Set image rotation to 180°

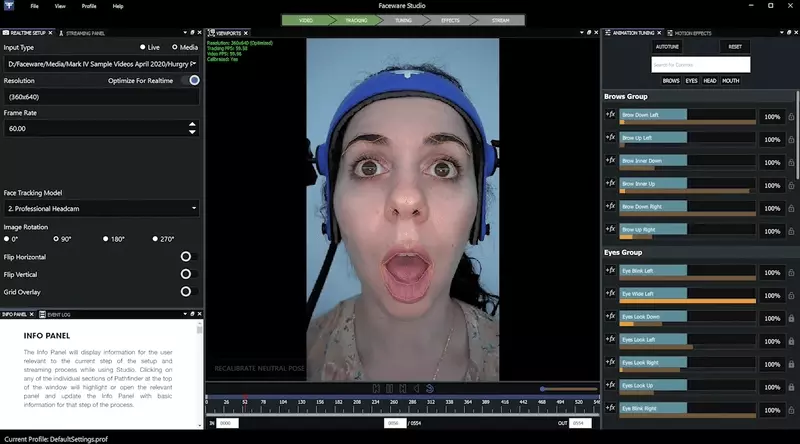(x=106, y=239)
